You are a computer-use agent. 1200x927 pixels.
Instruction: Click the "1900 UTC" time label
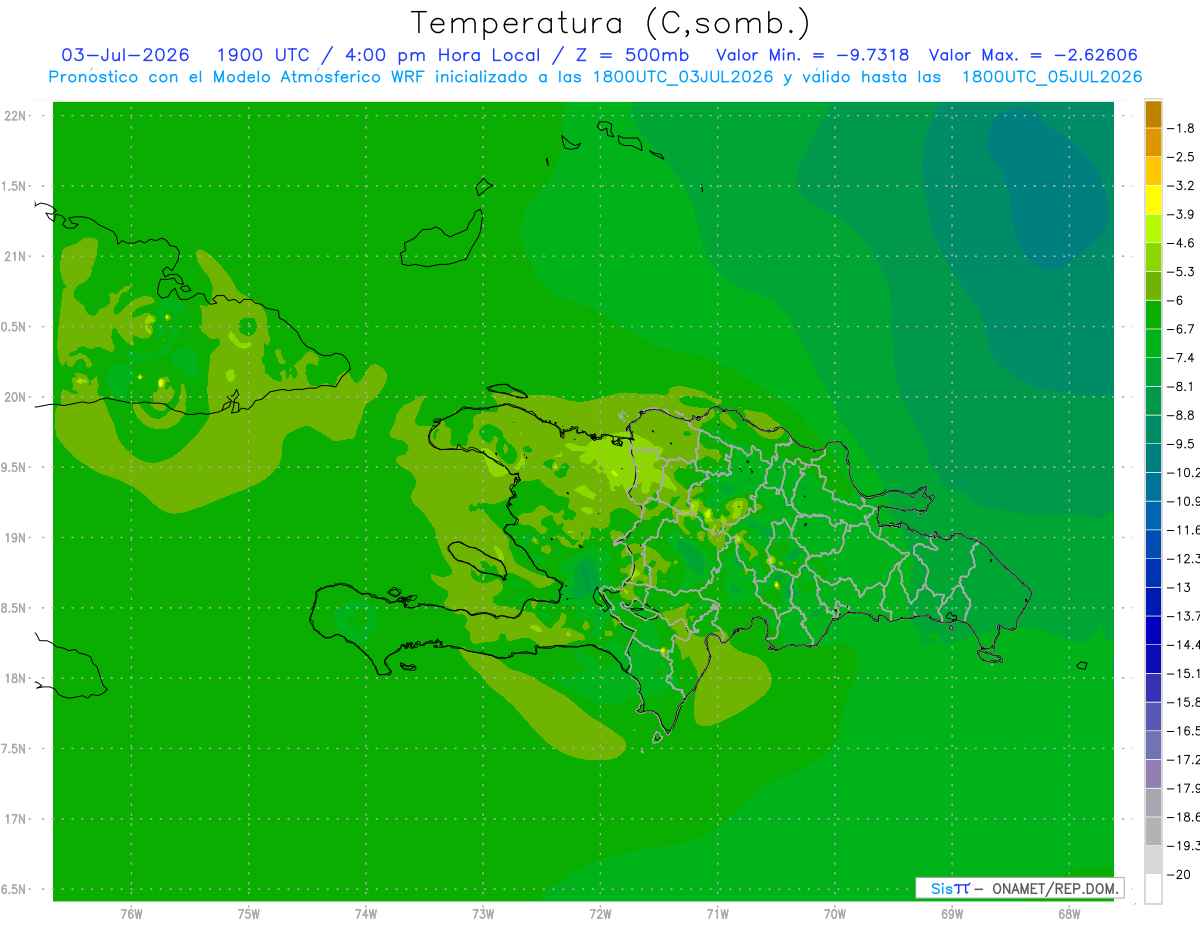coord(262,55)
